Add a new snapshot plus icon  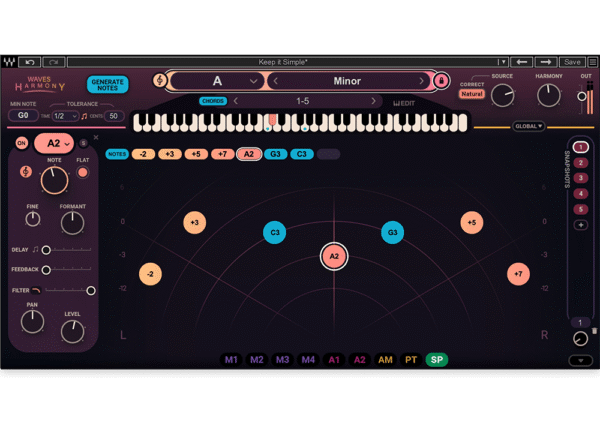click(x=581, y=225)
